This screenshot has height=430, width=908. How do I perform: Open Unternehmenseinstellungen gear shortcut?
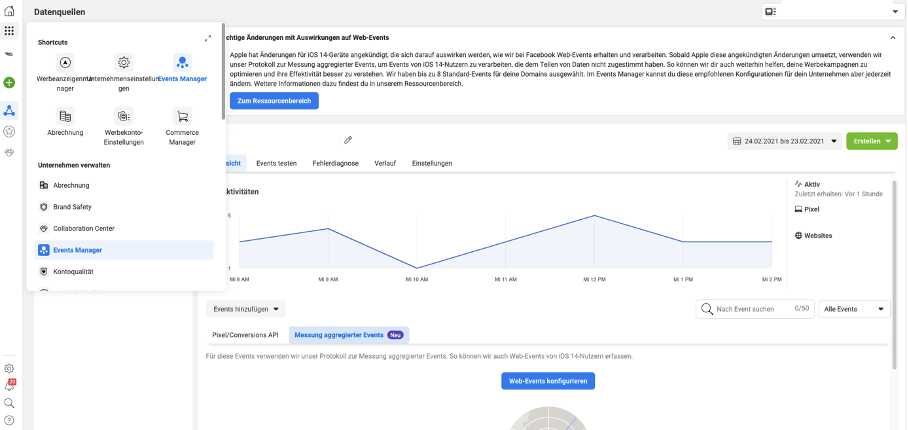[123, 62]
